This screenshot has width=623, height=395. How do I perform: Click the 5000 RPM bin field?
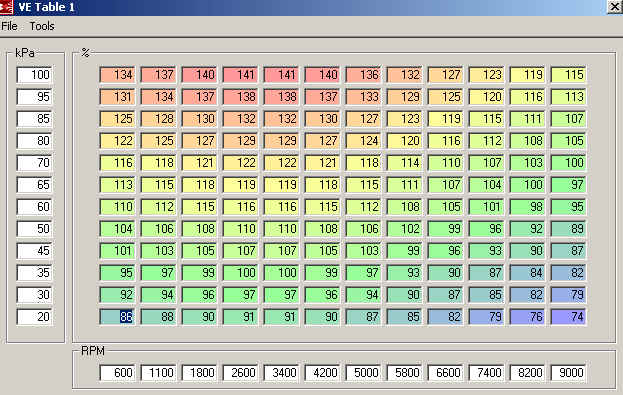click(363, 373)
